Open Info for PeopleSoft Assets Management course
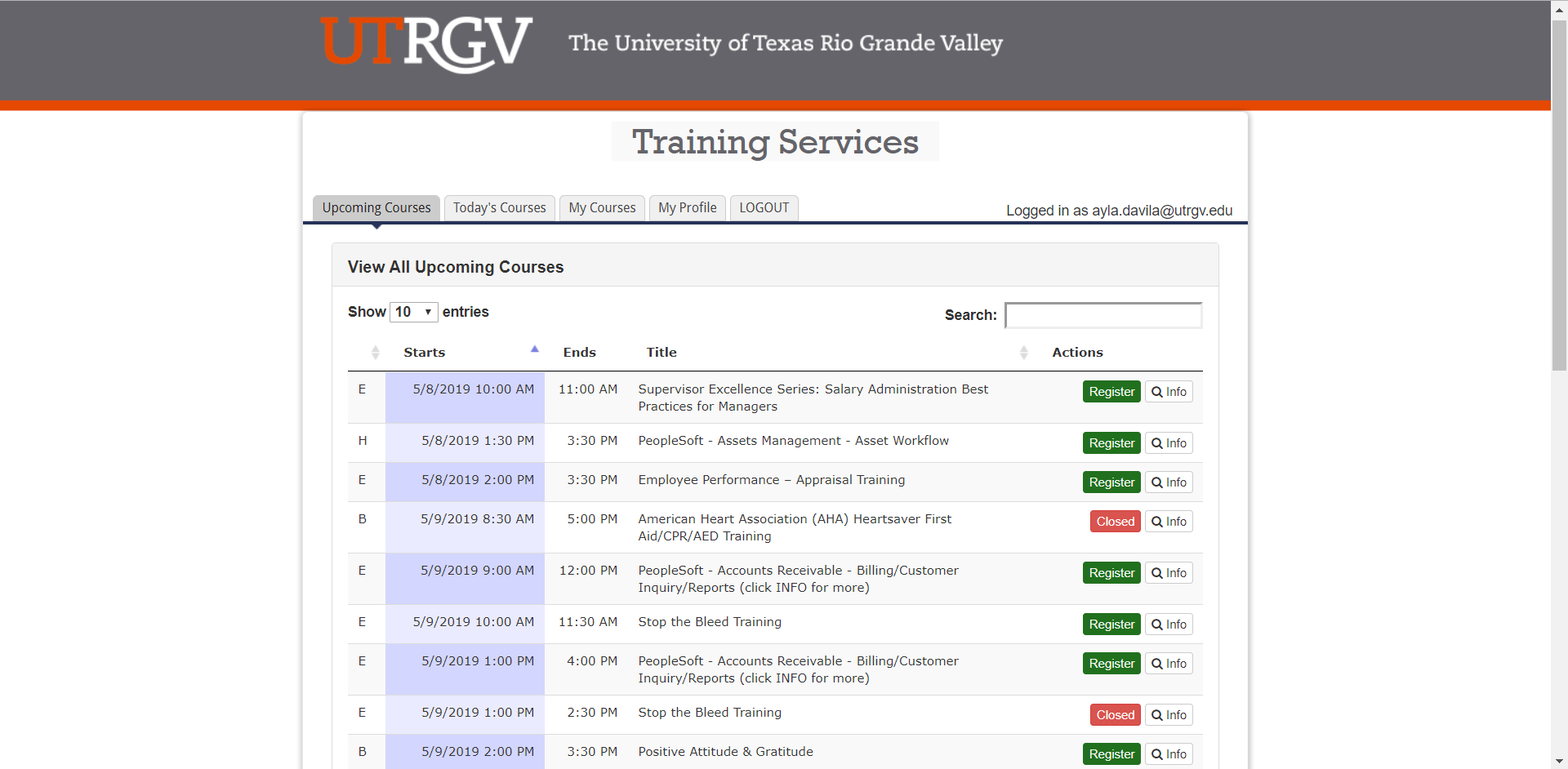The width and height of the screenshot is (1568, 769). pyautogui.click(x=1168, y=443)
